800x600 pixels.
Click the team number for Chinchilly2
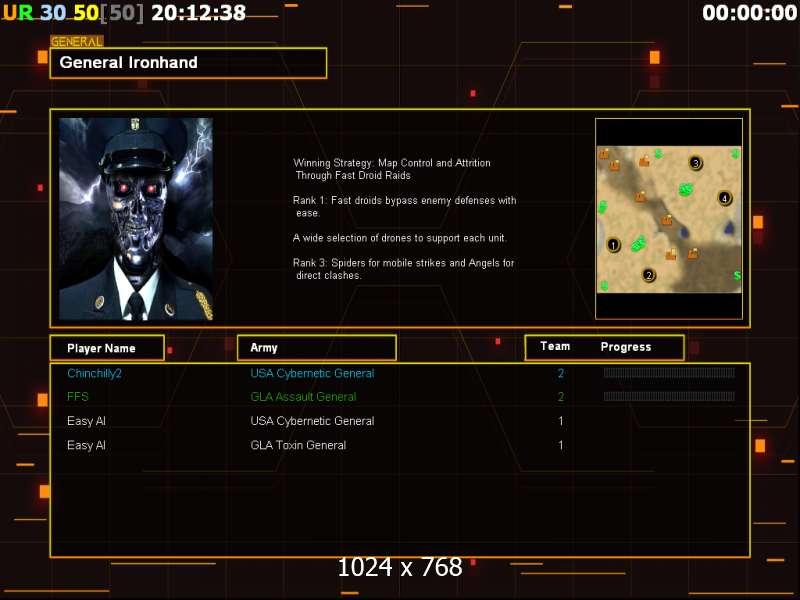(561, 373)
